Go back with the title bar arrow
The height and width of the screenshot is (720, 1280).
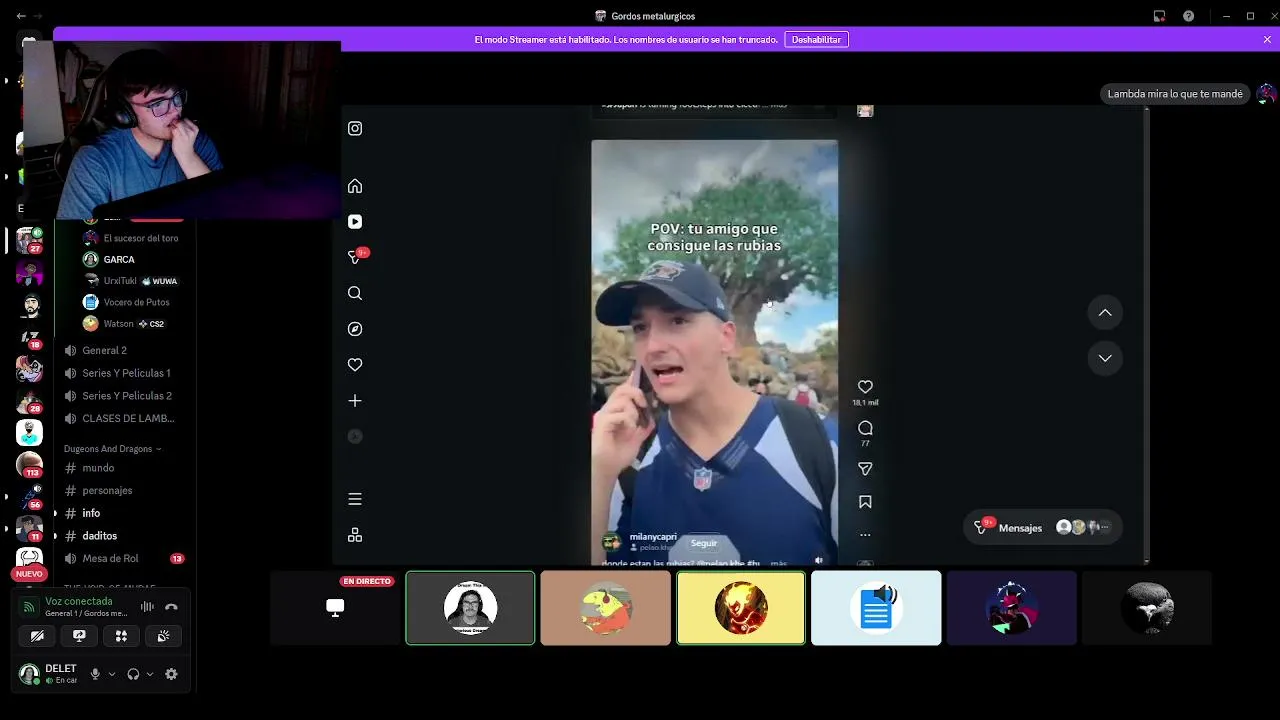20,16
